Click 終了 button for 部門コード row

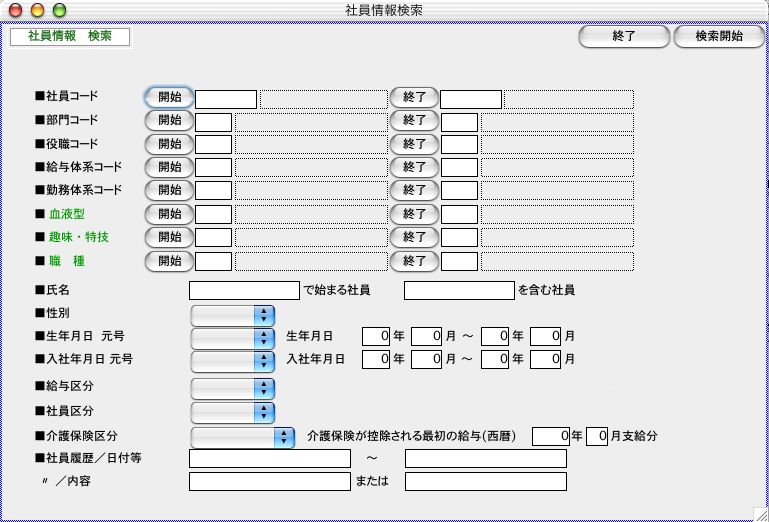pyautogui.click(x=414, y=121)
